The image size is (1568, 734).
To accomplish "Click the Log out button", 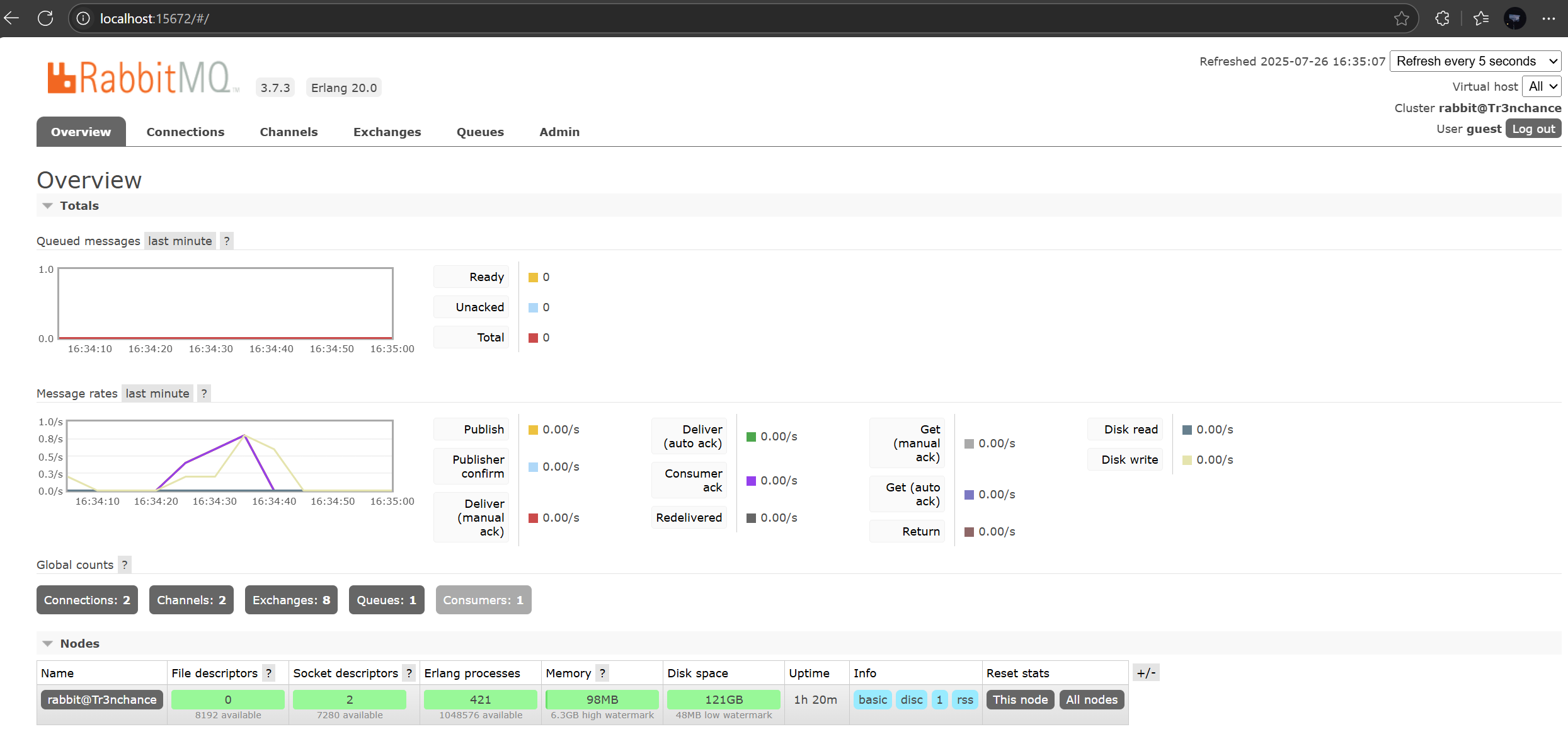I will [x=1533, y=129].
